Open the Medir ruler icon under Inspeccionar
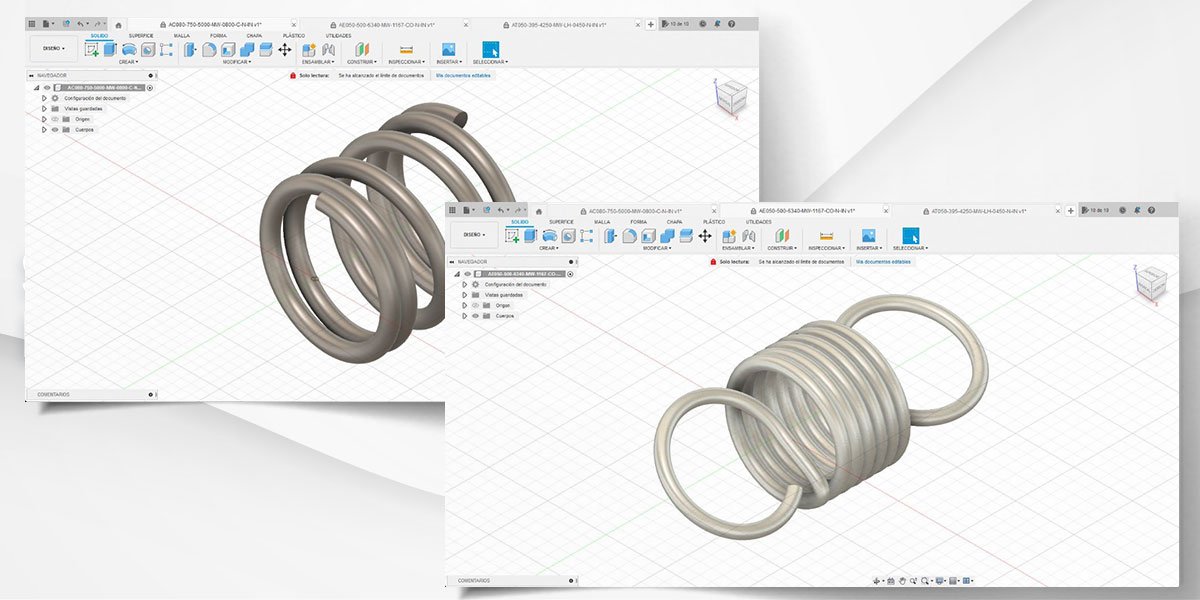The image size is (1200, 600). coord(825,237)
